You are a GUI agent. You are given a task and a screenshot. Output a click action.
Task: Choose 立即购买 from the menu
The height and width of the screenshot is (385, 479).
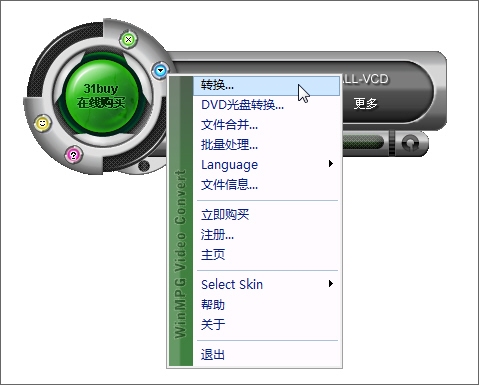pos(267,214)
